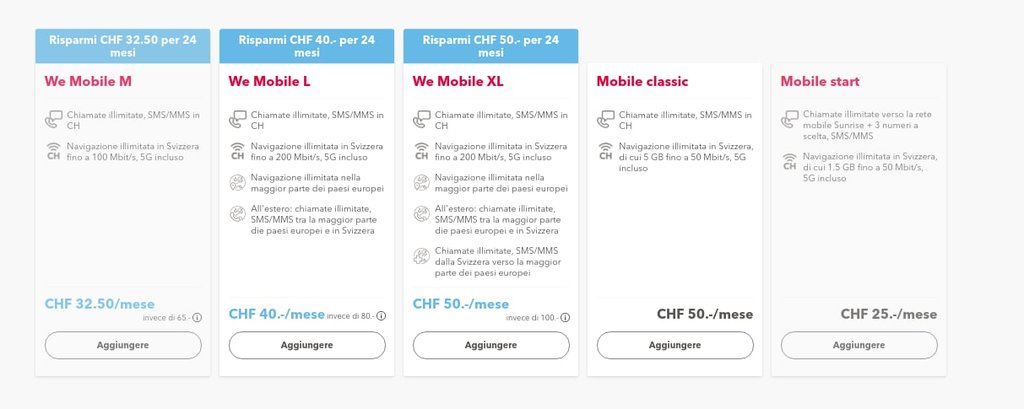Click the Risparmi CHF 50.- savings banner
1024x409 pixels.
tap(491, 46)
